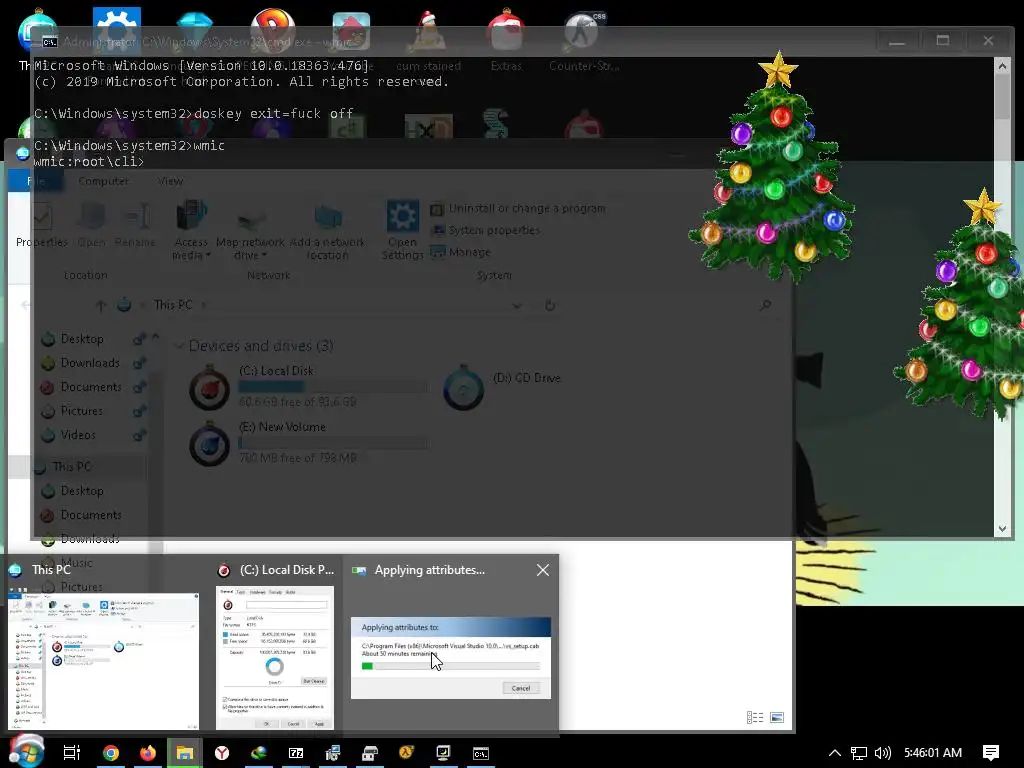Open Task View from the taskbar
The image size is (1024, 768).
pos(72,753)
